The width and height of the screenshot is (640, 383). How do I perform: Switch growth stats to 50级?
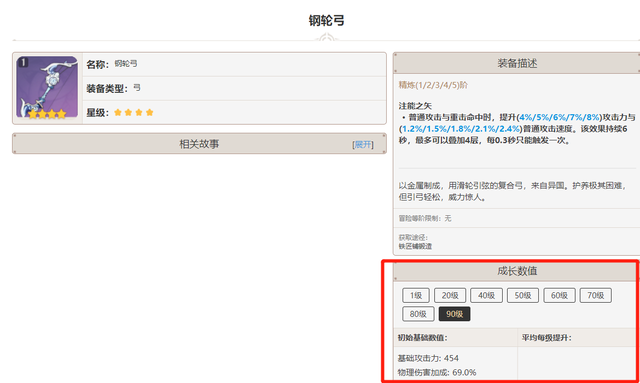[x=523, y=295]
